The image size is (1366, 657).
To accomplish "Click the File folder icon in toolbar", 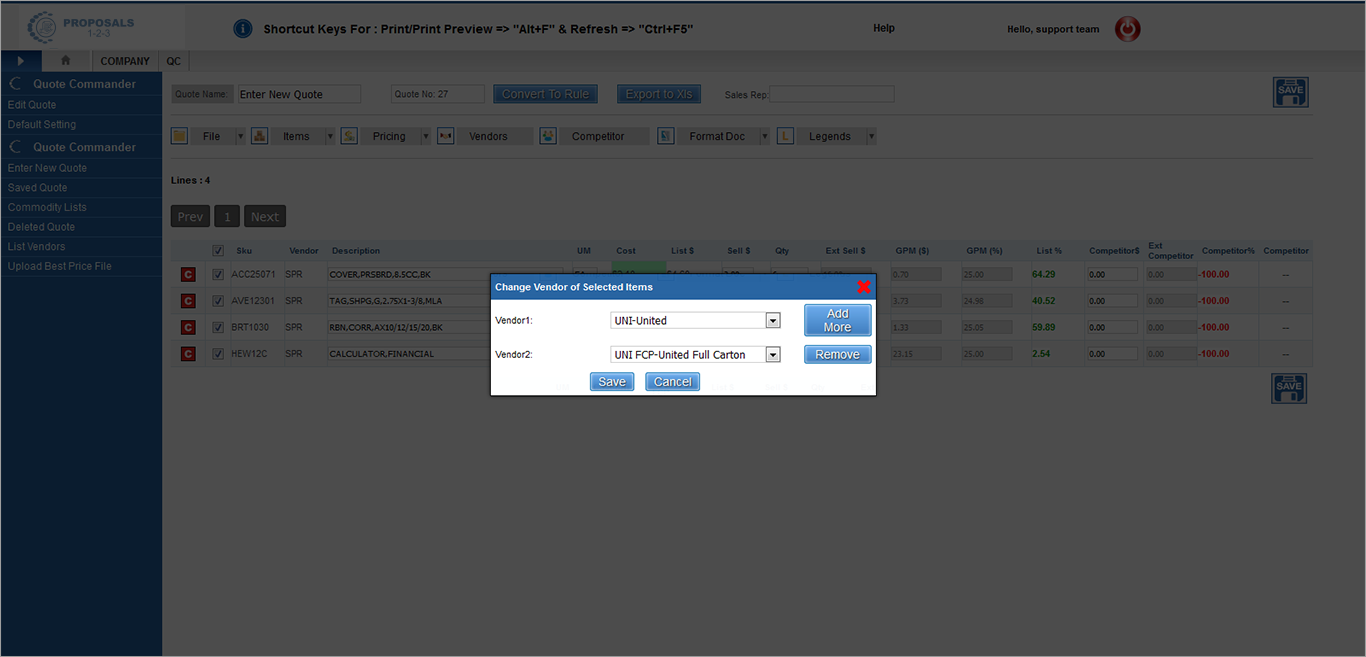I will 180,136.
